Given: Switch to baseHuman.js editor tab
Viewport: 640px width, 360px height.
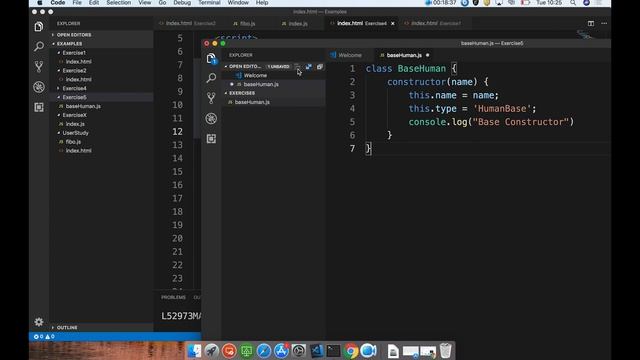Looking at the screenshot, I should [x=404, y=55].
